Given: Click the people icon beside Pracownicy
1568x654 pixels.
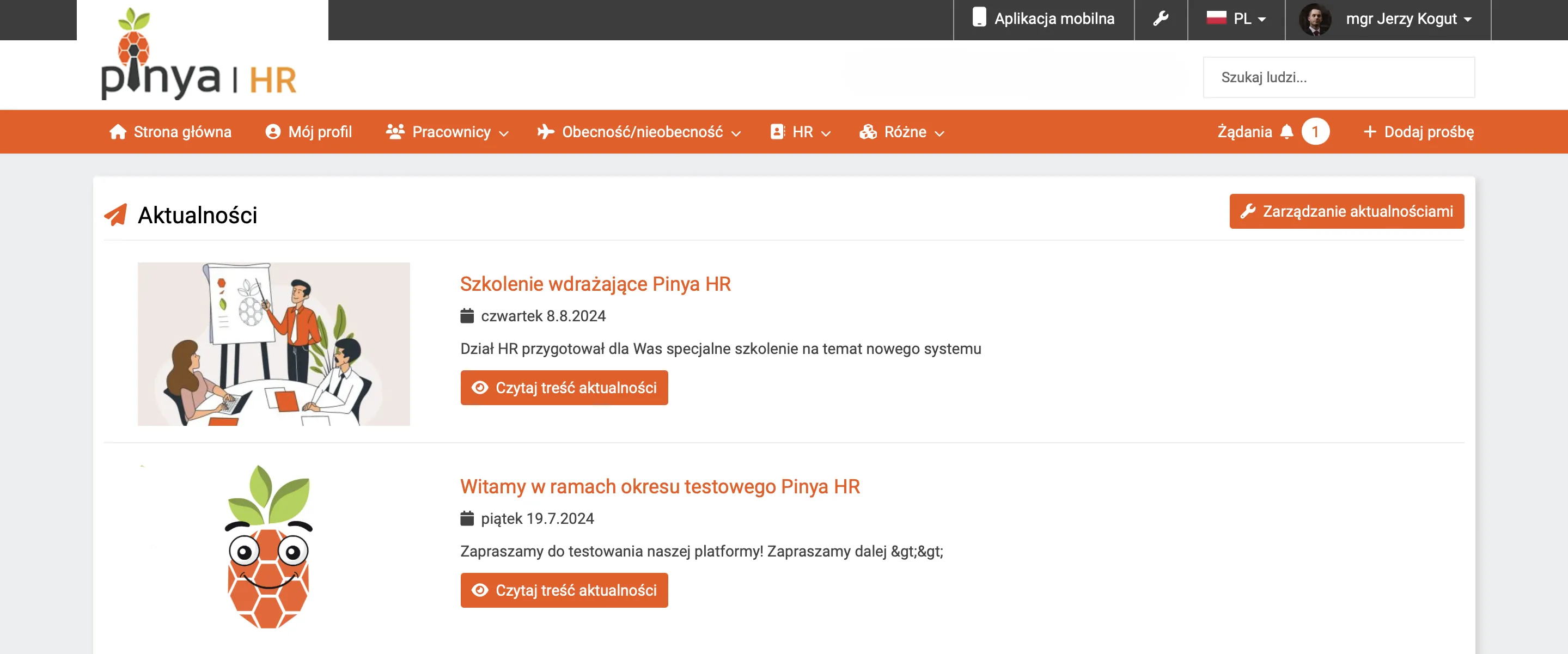Looking at the screenshot, I should tap(395, 131).
